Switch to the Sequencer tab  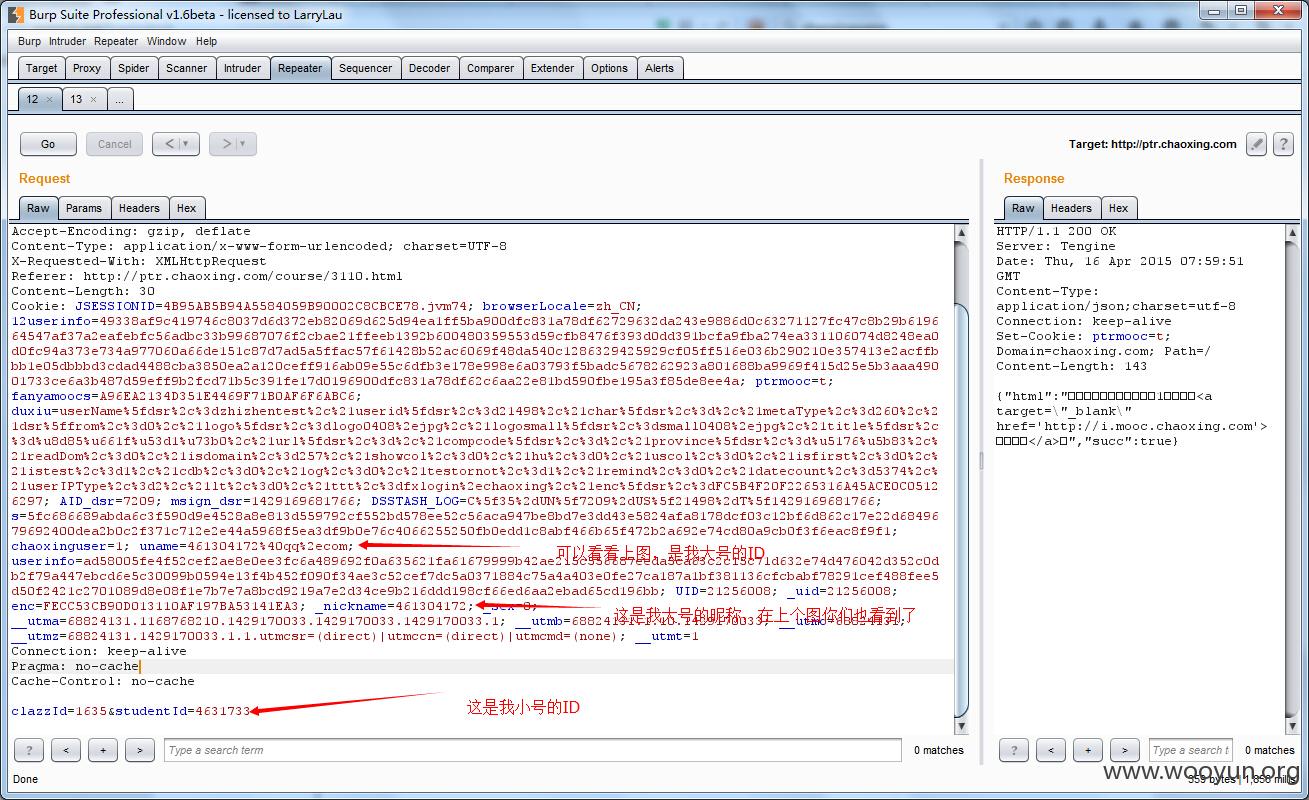pyautogui.click(x=365, y=68)
